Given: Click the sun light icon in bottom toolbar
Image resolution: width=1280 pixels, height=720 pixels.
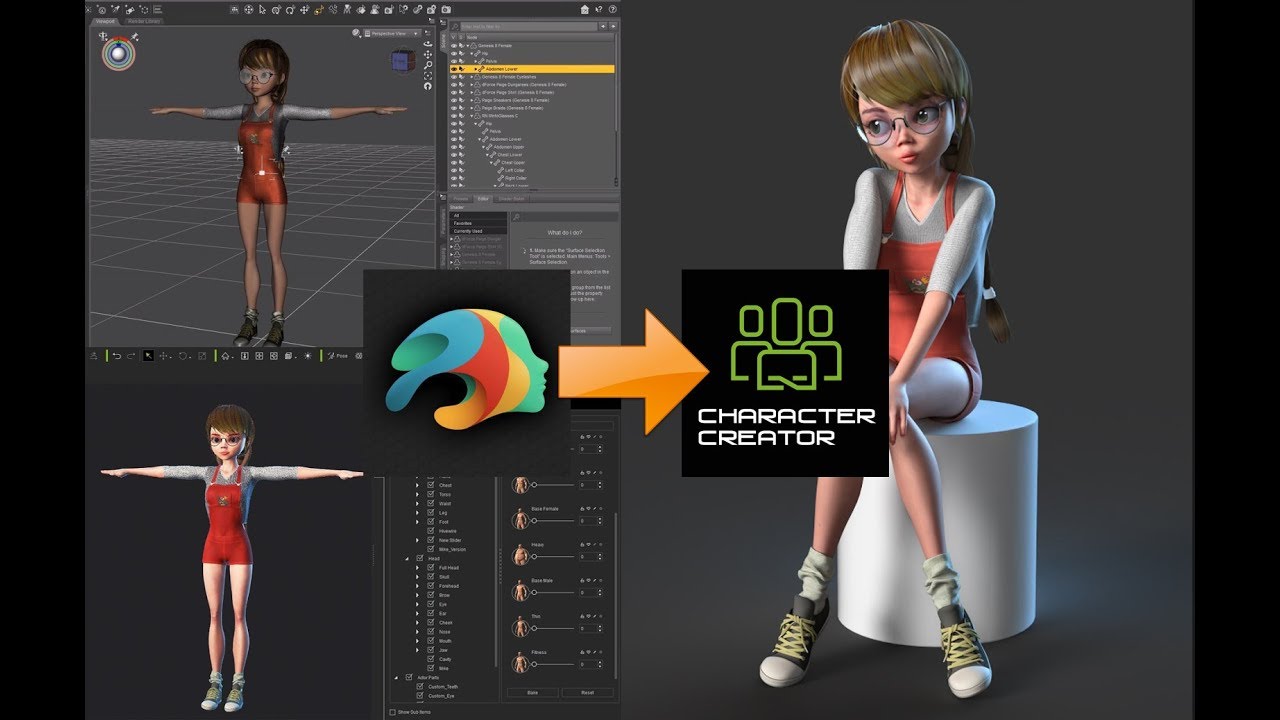Looking at the screenshot, I should click(x=308, y=356).
